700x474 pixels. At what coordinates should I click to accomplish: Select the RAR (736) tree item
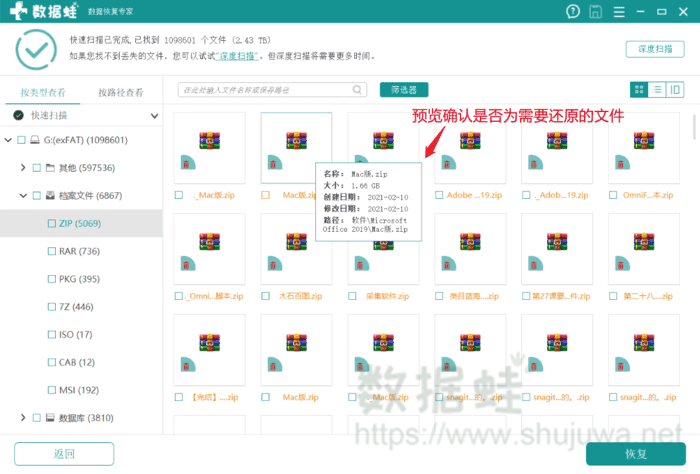click(81, 251)
